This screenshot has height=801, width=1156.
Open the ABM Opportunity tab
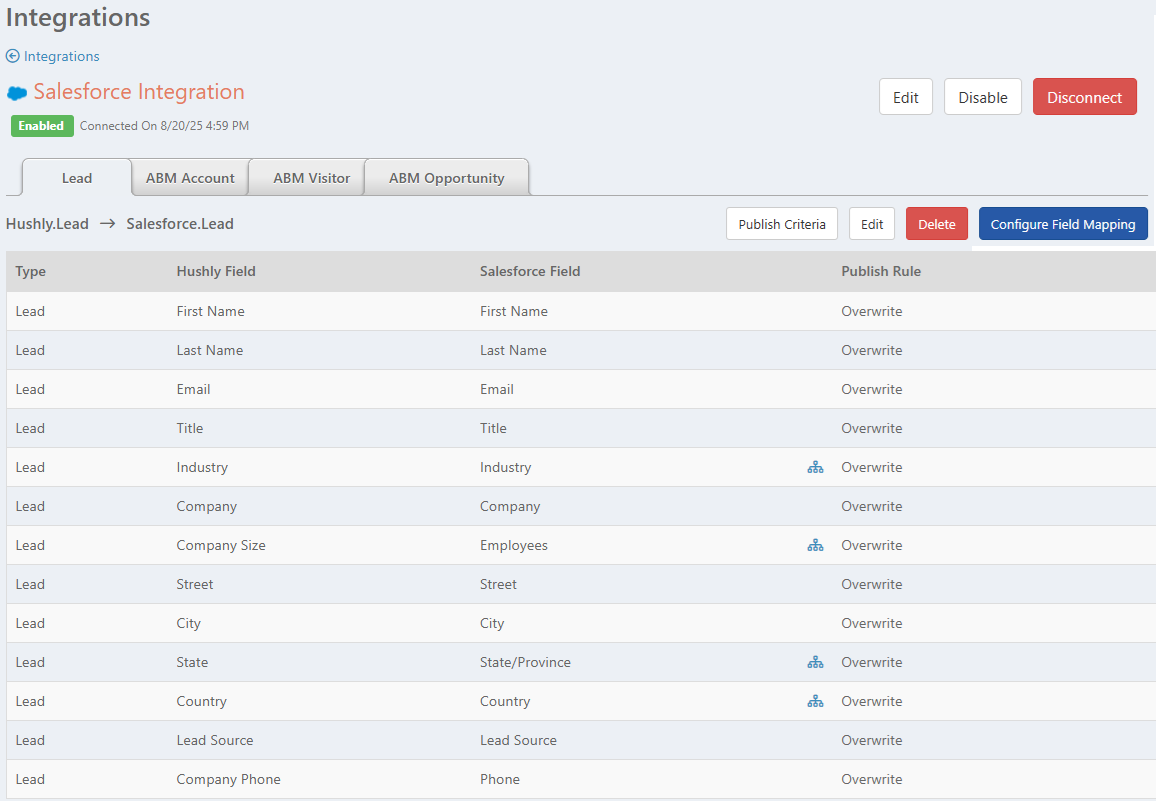click(447, 178)
